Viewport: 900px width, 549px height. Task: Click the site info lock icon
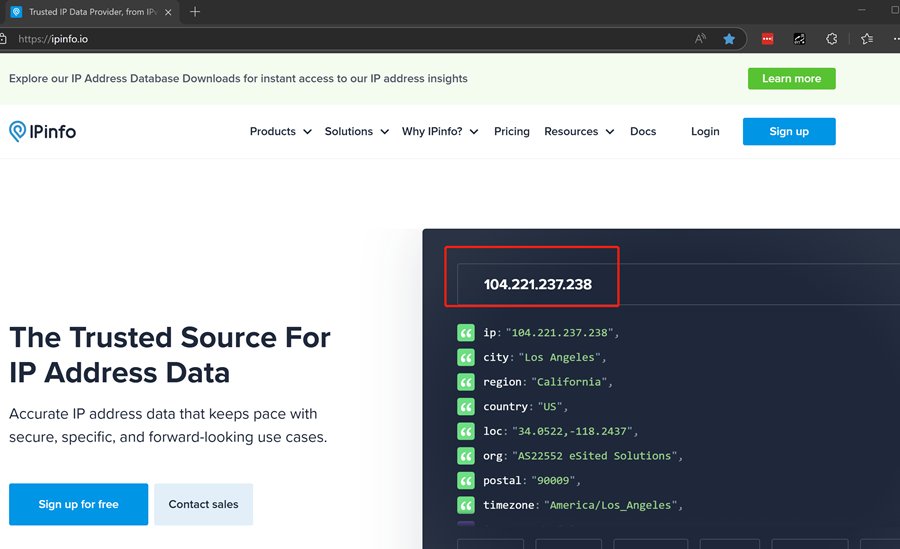click(3, 39)
